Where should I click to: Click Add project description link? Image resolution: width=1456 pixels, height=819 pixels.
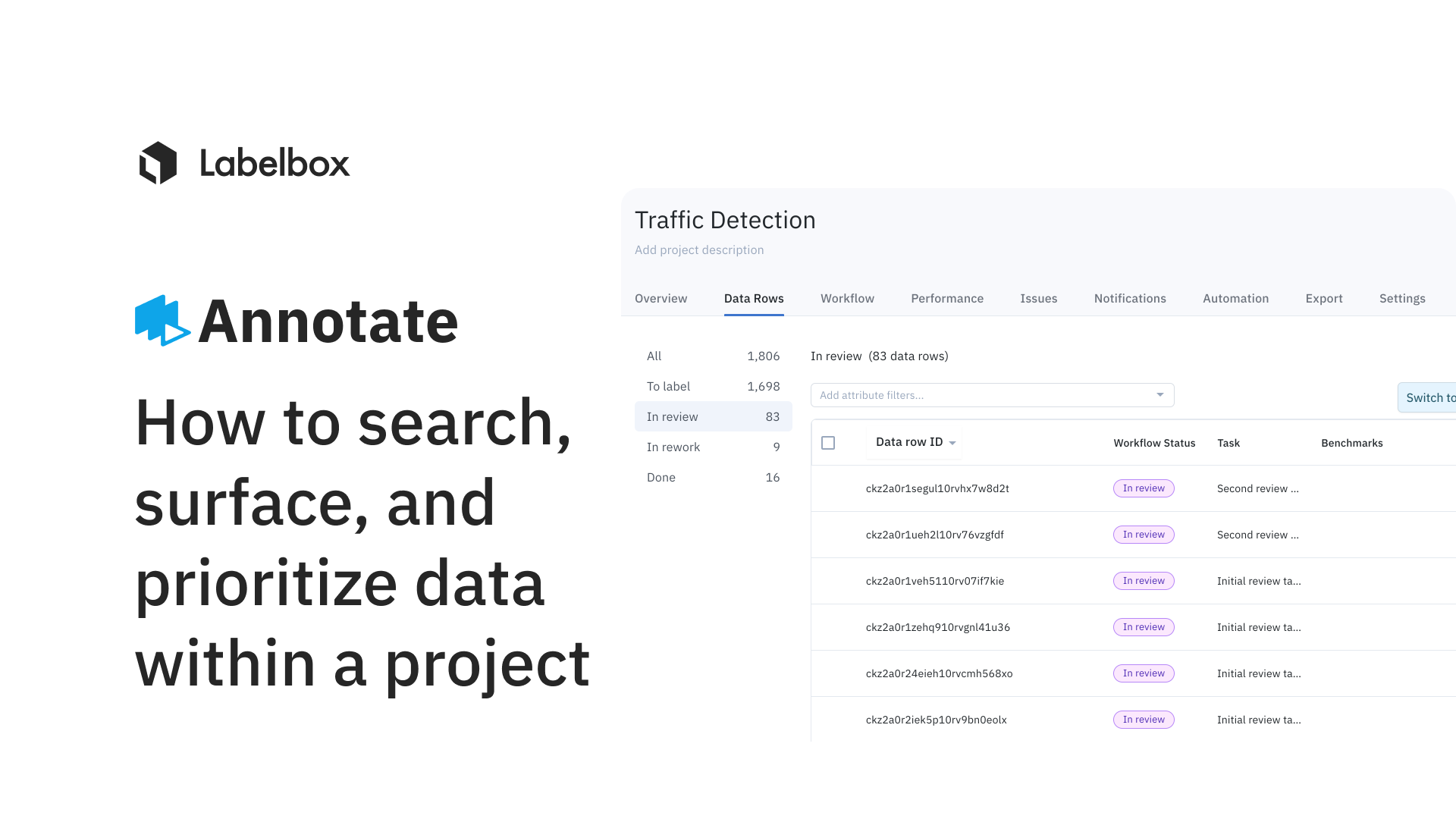698,250
